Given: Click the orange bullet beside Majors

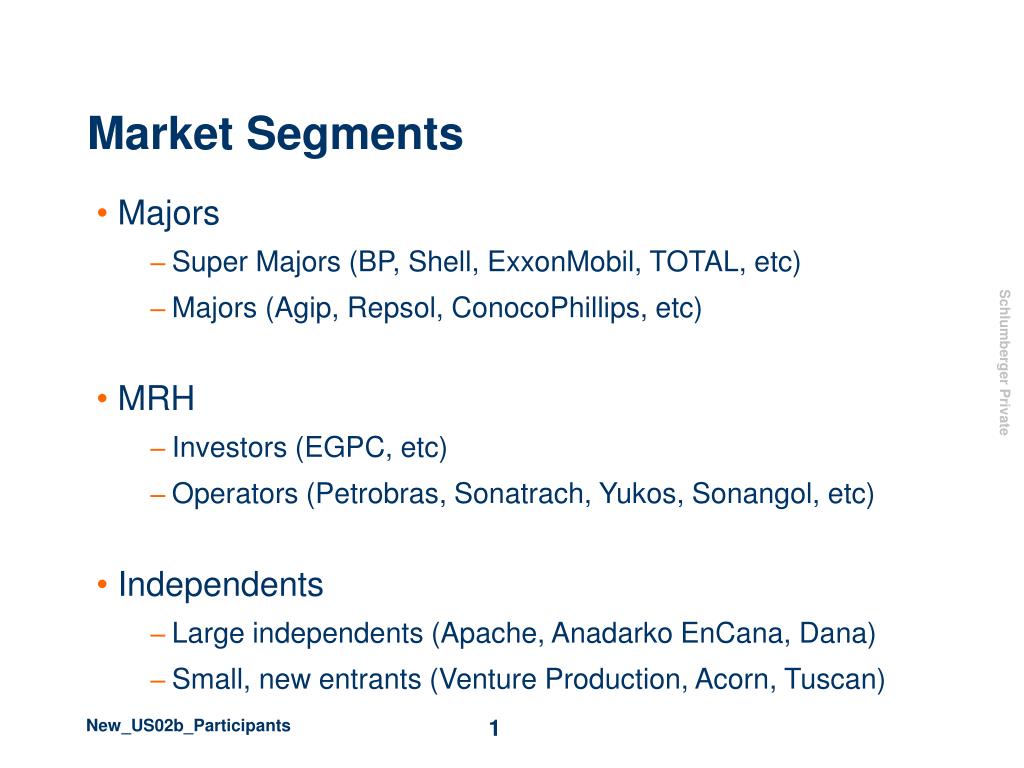Looking at the screenshot, I should (102, 213).
